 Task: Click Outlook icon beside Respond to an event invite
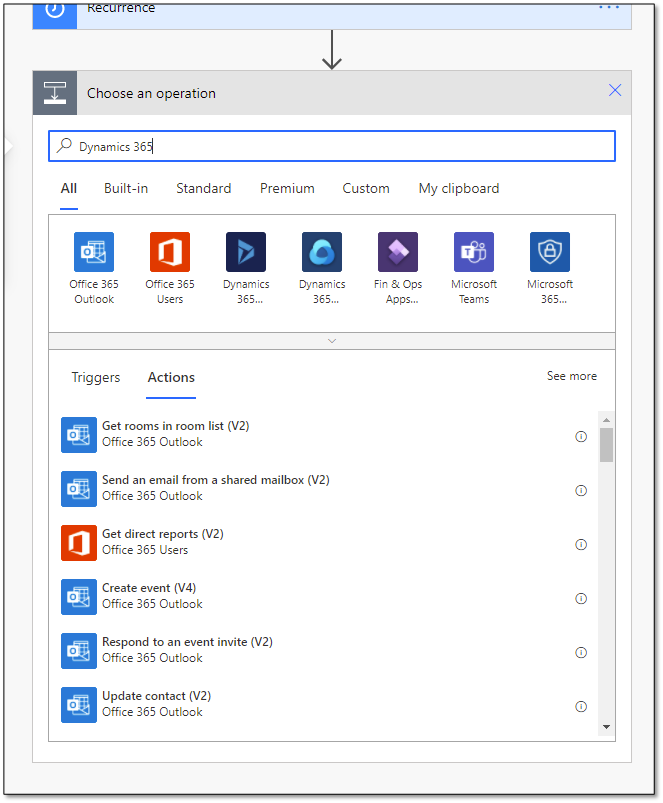click(79, 651)
